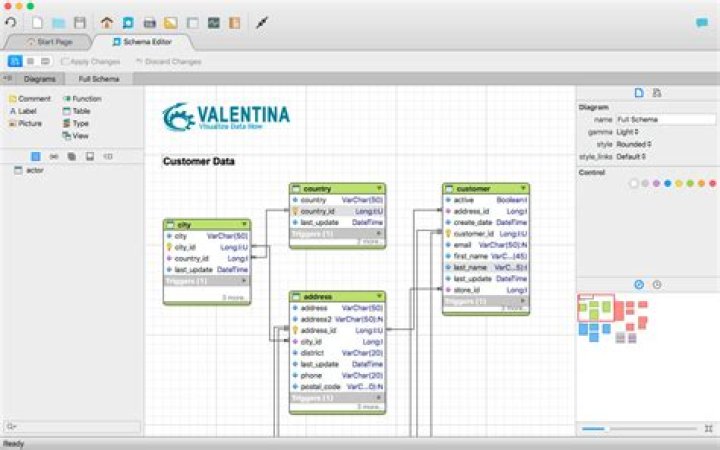Open the blue Schema Editor toolbar icon

128,22
